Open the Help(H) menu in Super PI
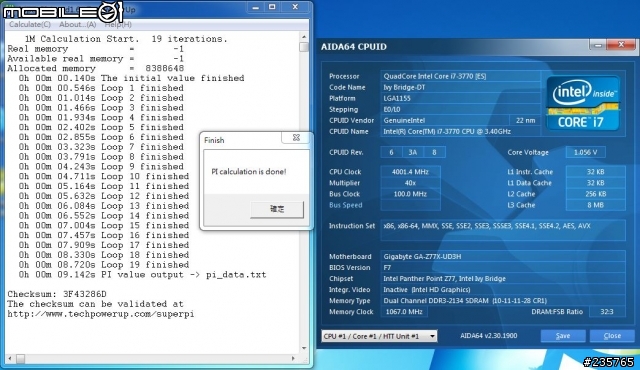The width and height of the screenshot is (640, 370). pyautogui.click(x=118, y=24)
